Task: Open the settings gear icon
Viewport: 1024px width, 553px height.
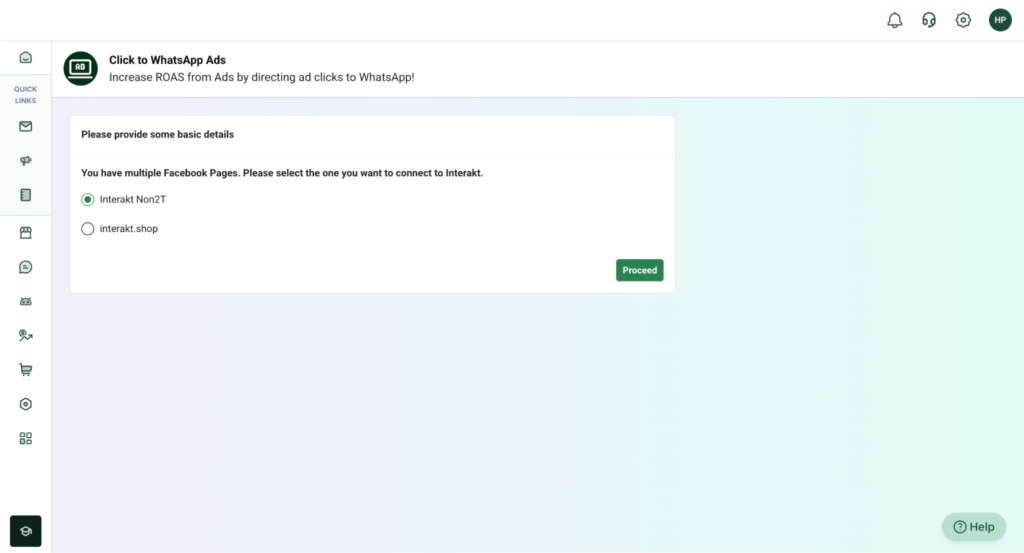Action: (963, 20)
